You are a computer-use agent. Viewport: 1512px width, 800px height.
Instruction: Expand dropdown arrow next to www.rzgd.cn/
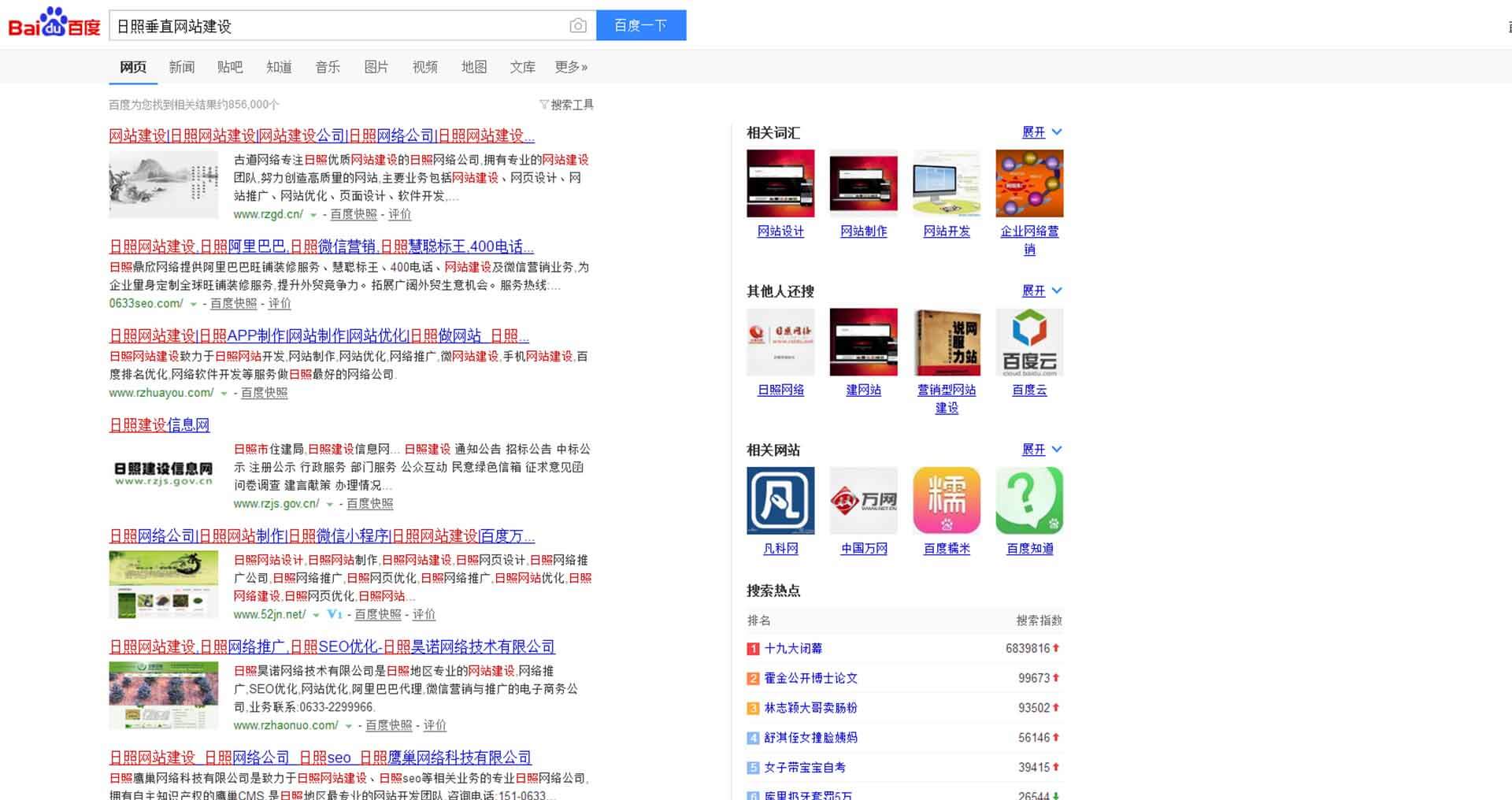313,215
